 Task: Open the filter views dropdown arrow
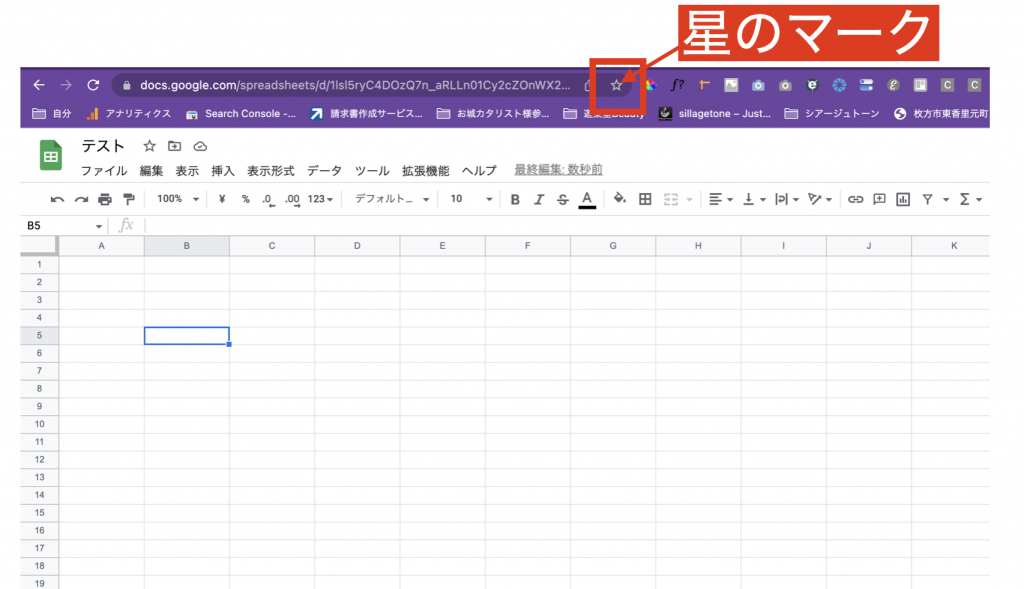point(946,200)
